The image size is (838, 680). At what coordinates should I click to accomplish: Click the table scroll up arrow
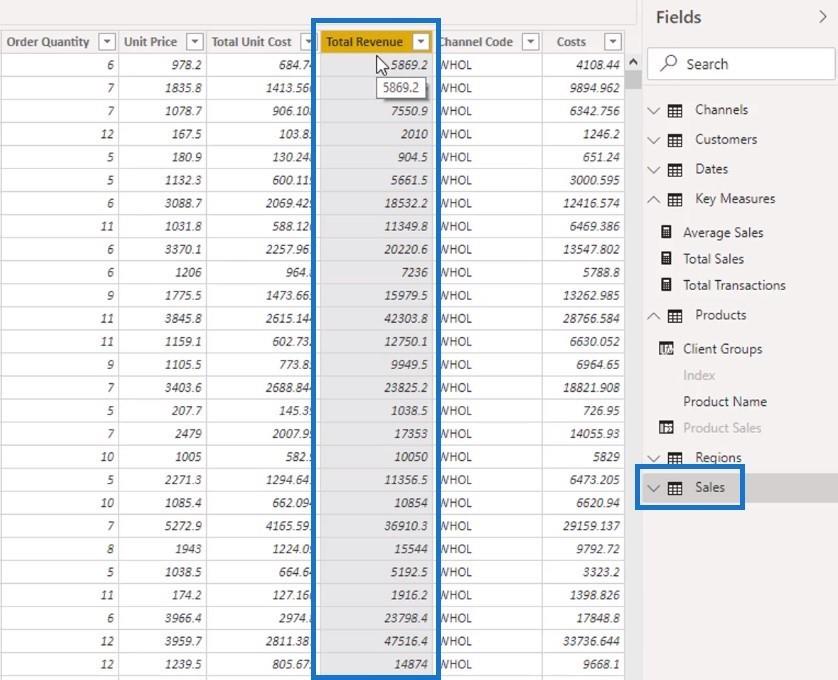(x=633, y=62)
